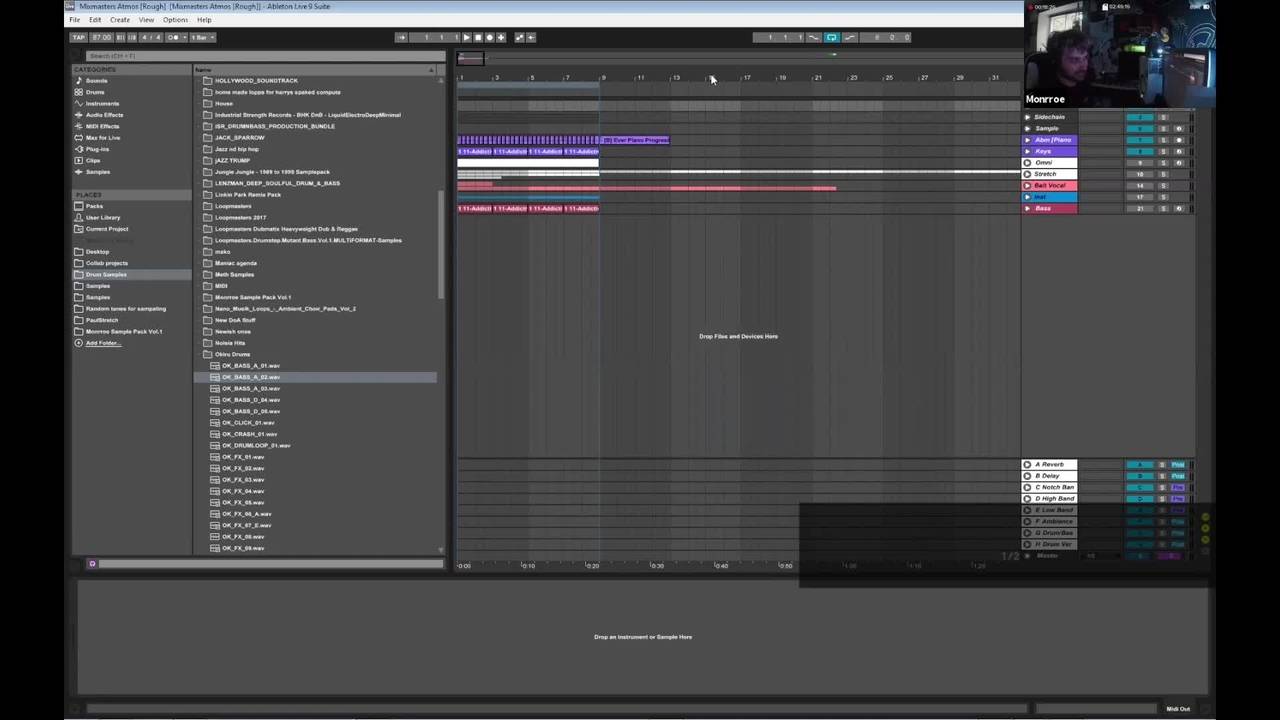This screenshot has width=1280, height=720.
Task: Select the Audio Effects category icon
Action: pyautogui.click(x=79, y=115)
